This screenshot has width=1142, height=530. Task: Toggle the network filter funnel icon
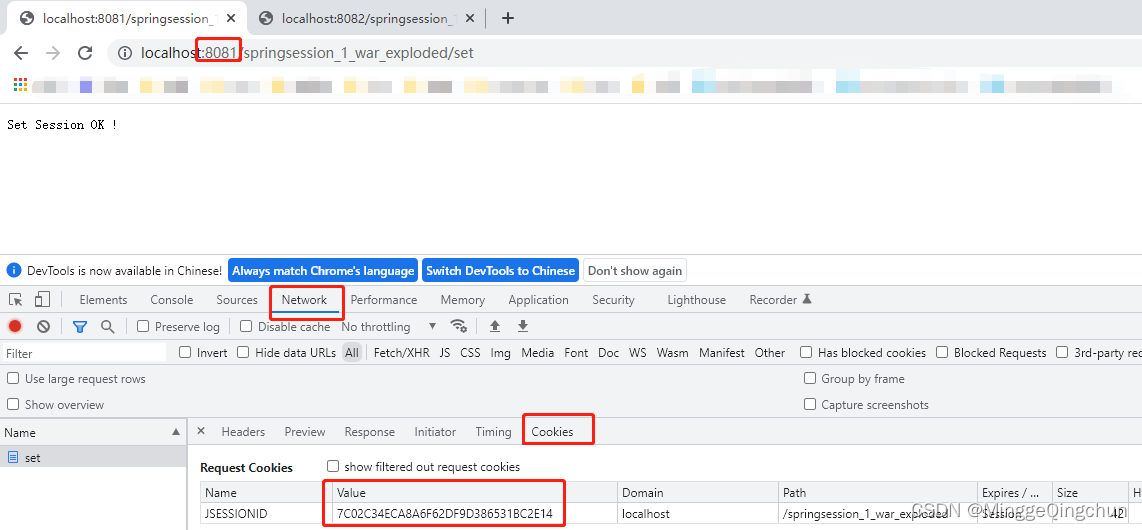[x=80, y=327]
